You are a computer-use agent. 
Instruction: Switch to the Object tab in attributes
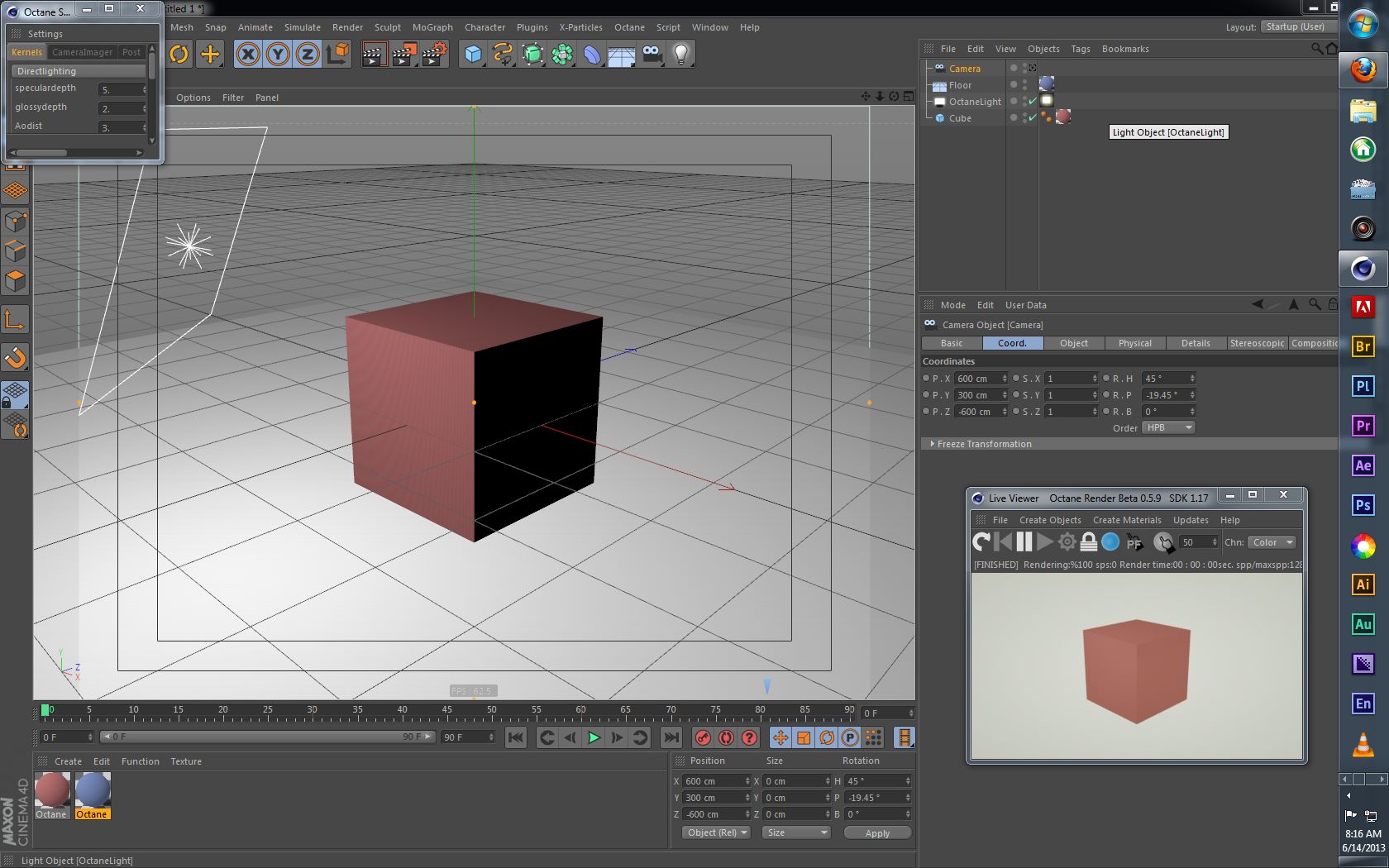click(1073, 343)
